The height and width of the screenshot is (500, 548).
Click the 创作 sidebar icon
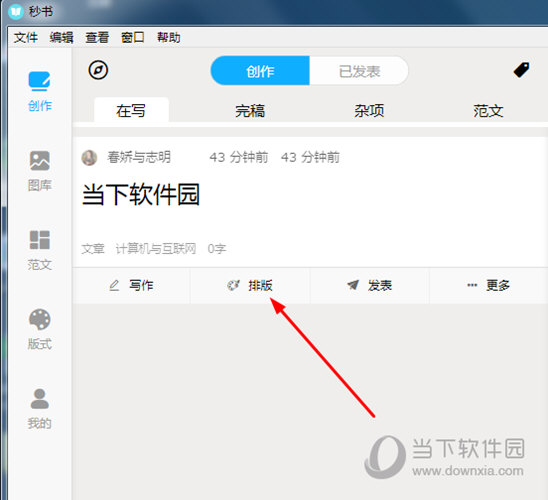tap(39, 91)
